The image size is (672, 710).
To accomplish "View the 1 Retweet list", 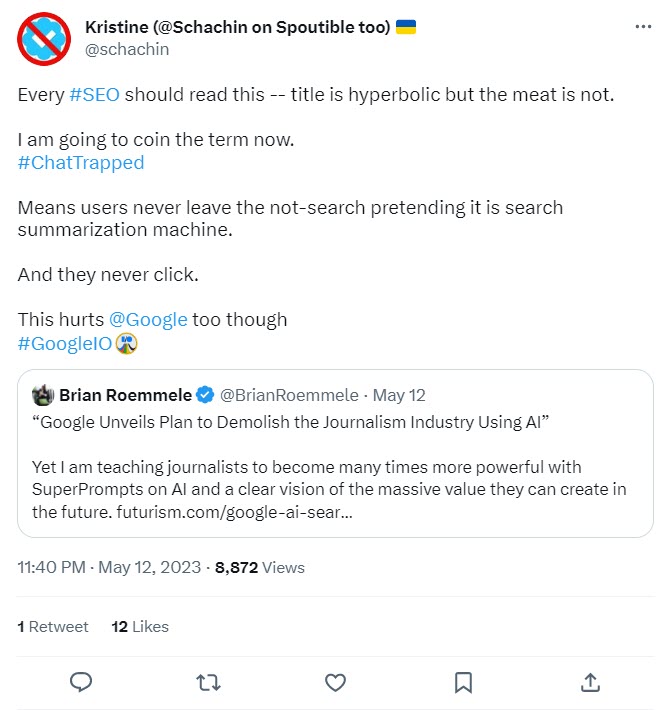I will click(53, 626).
